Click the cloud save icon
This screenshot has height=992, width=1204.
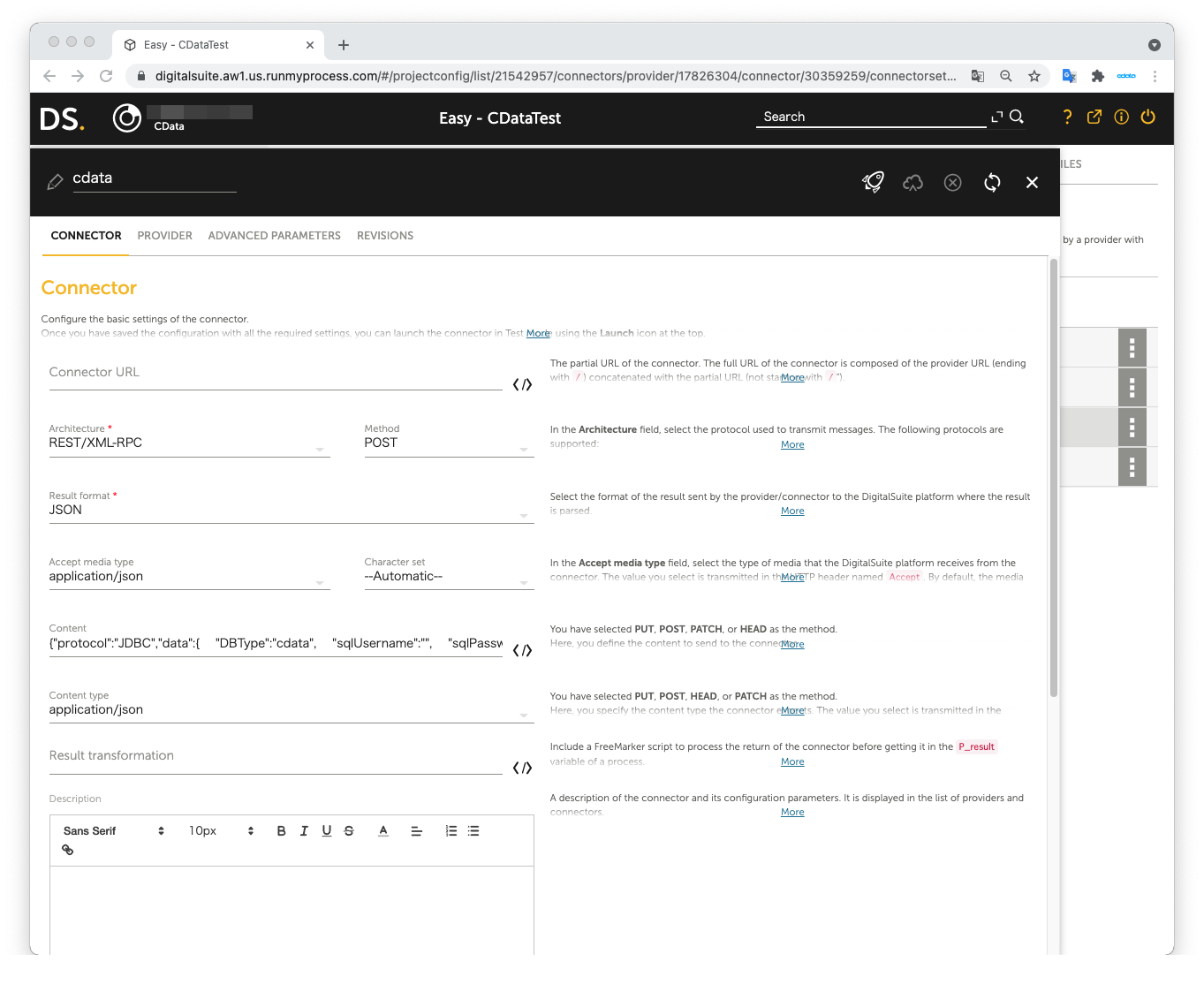click(912, 182)
